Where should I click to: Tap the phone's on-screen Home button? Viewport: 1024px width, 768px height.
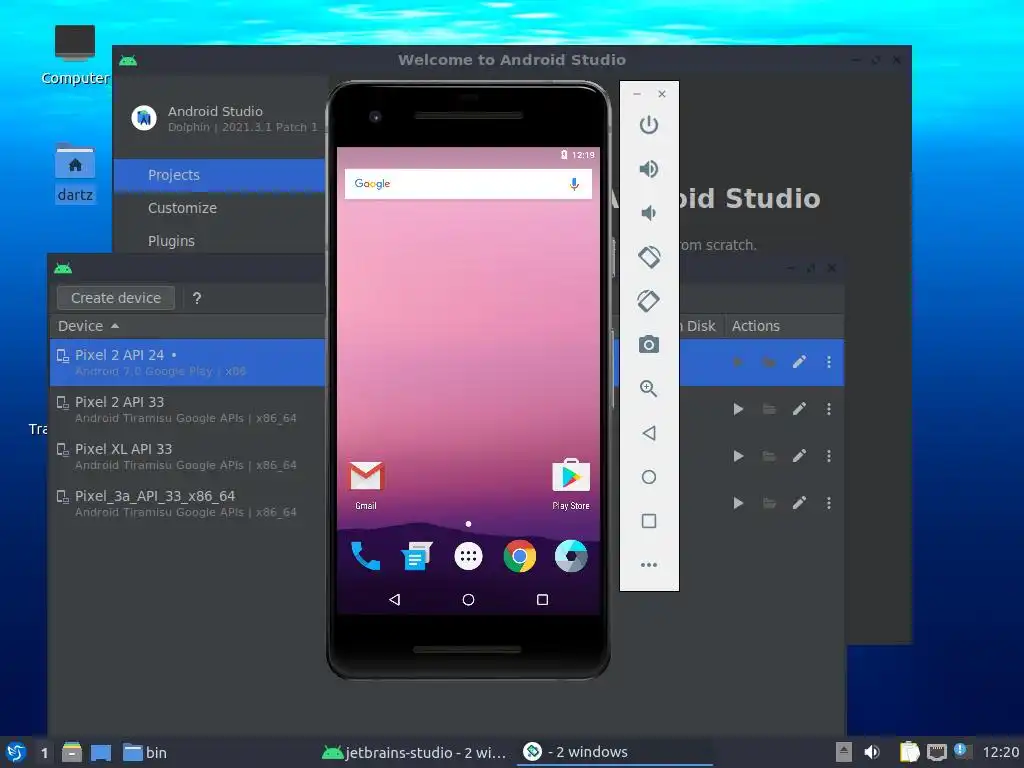(x=468, y=600)
